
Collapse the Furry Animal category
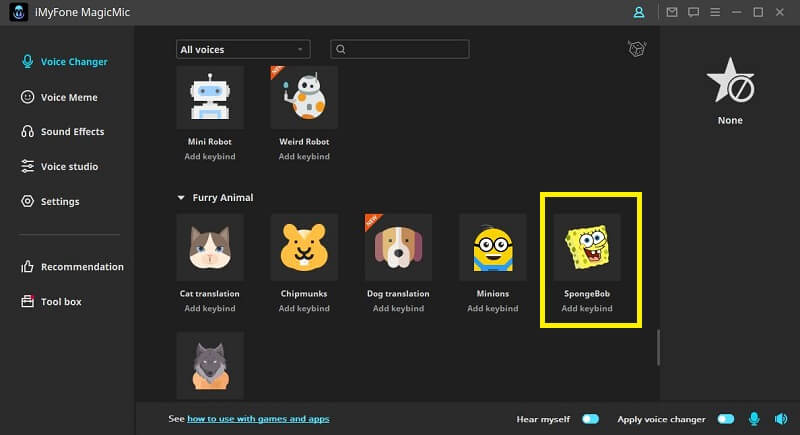point(181,197)
